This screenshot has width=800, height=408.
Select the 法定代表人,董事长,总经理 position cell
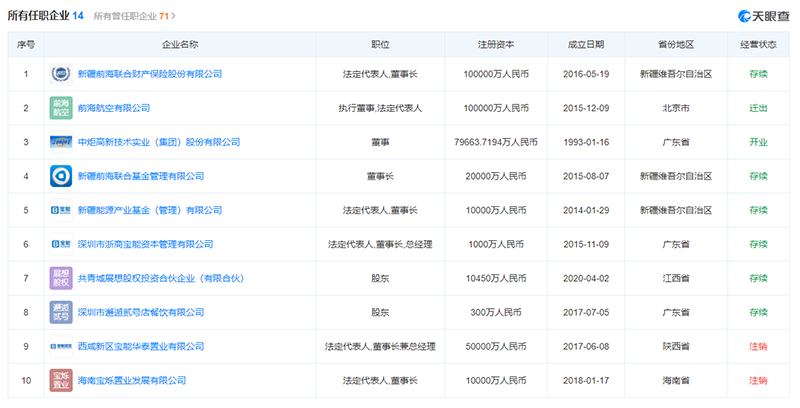(x=380, y=244)
